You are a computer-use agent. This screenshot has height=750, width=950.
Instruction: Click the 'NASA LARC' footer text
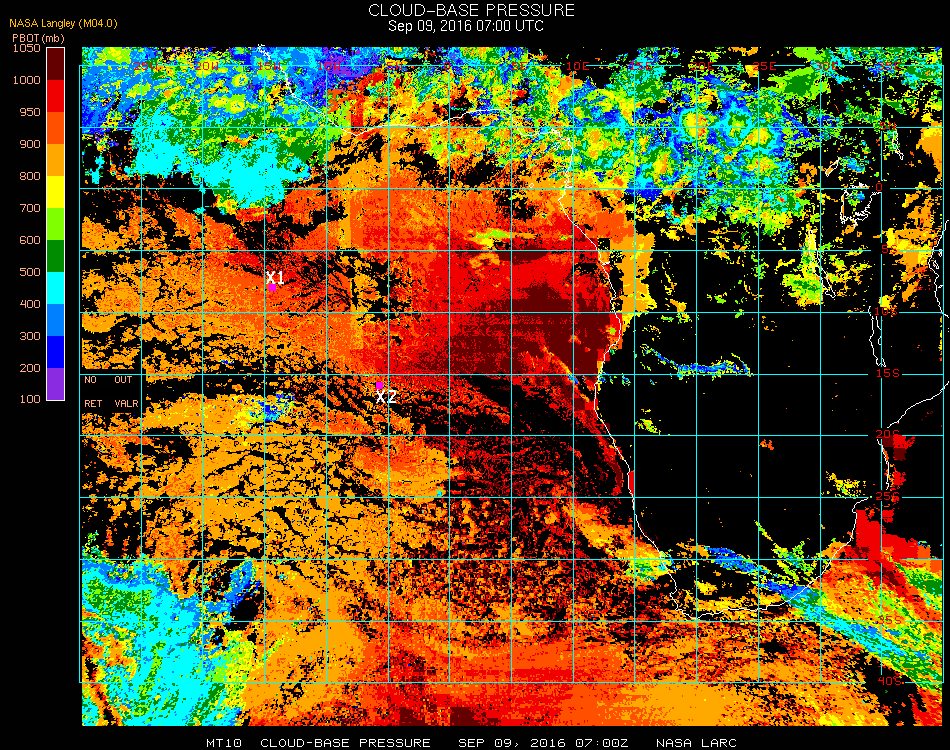tap(696, 743)
